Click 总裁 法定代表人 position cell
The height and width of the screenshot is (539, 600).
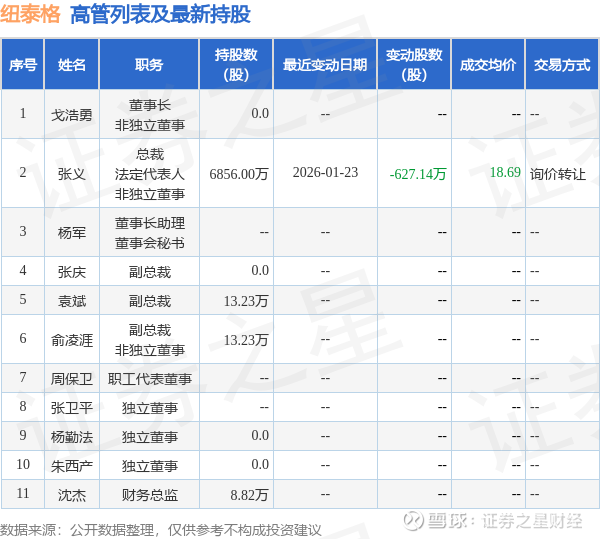(150, 174)
